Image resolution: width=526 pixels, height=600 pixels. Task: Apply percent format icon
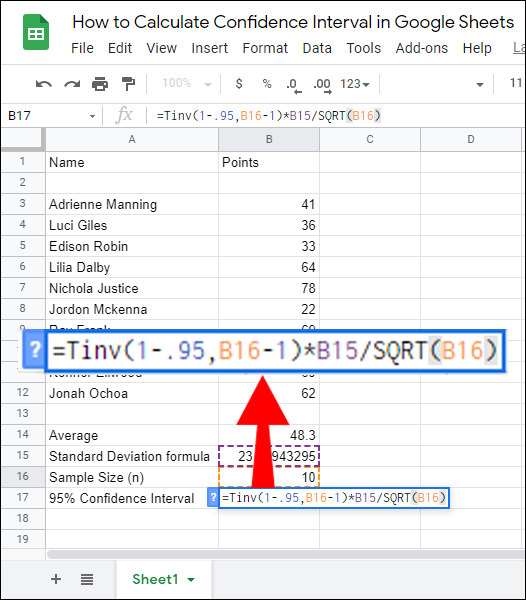[267, 83]
